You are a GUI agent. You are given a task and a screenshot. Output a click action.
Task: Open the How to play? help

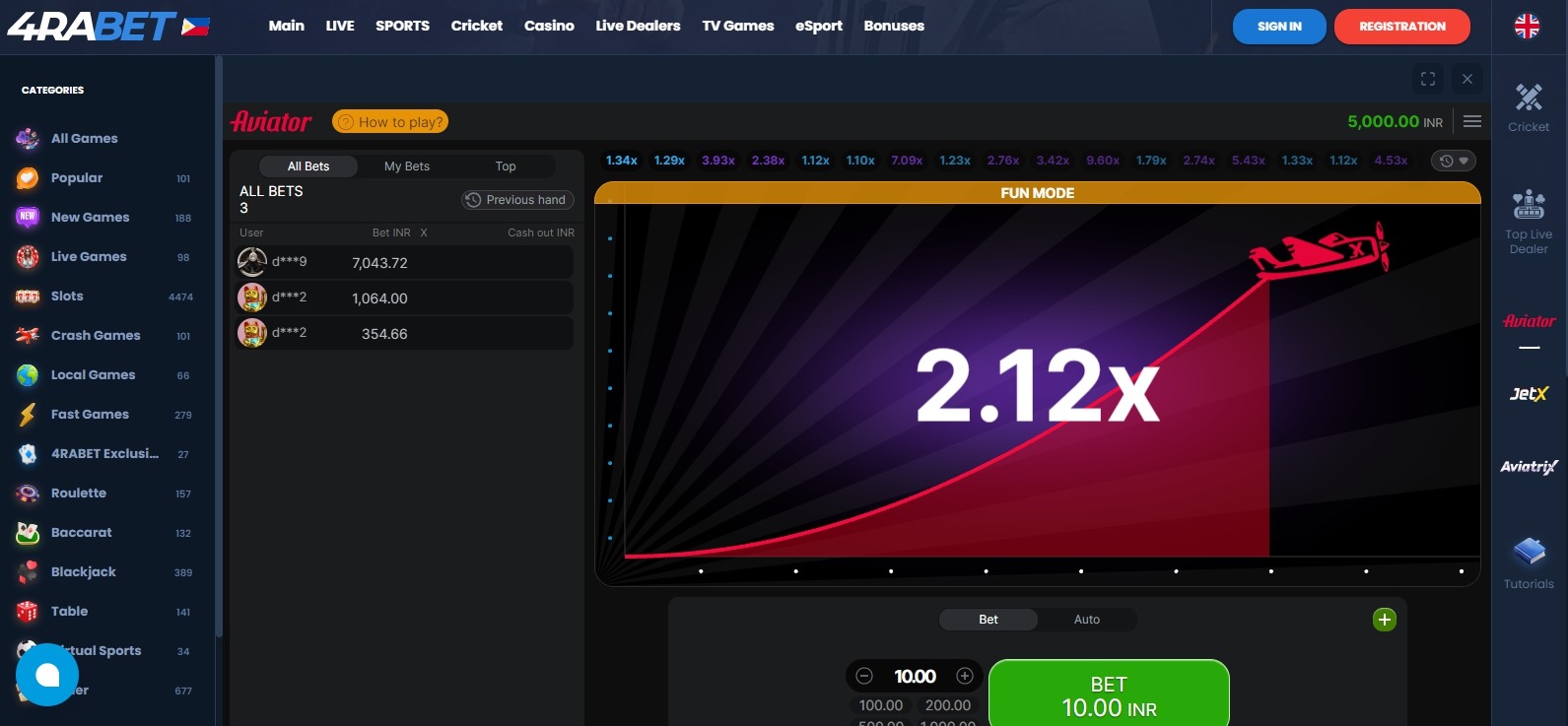[x=390, y=121]
